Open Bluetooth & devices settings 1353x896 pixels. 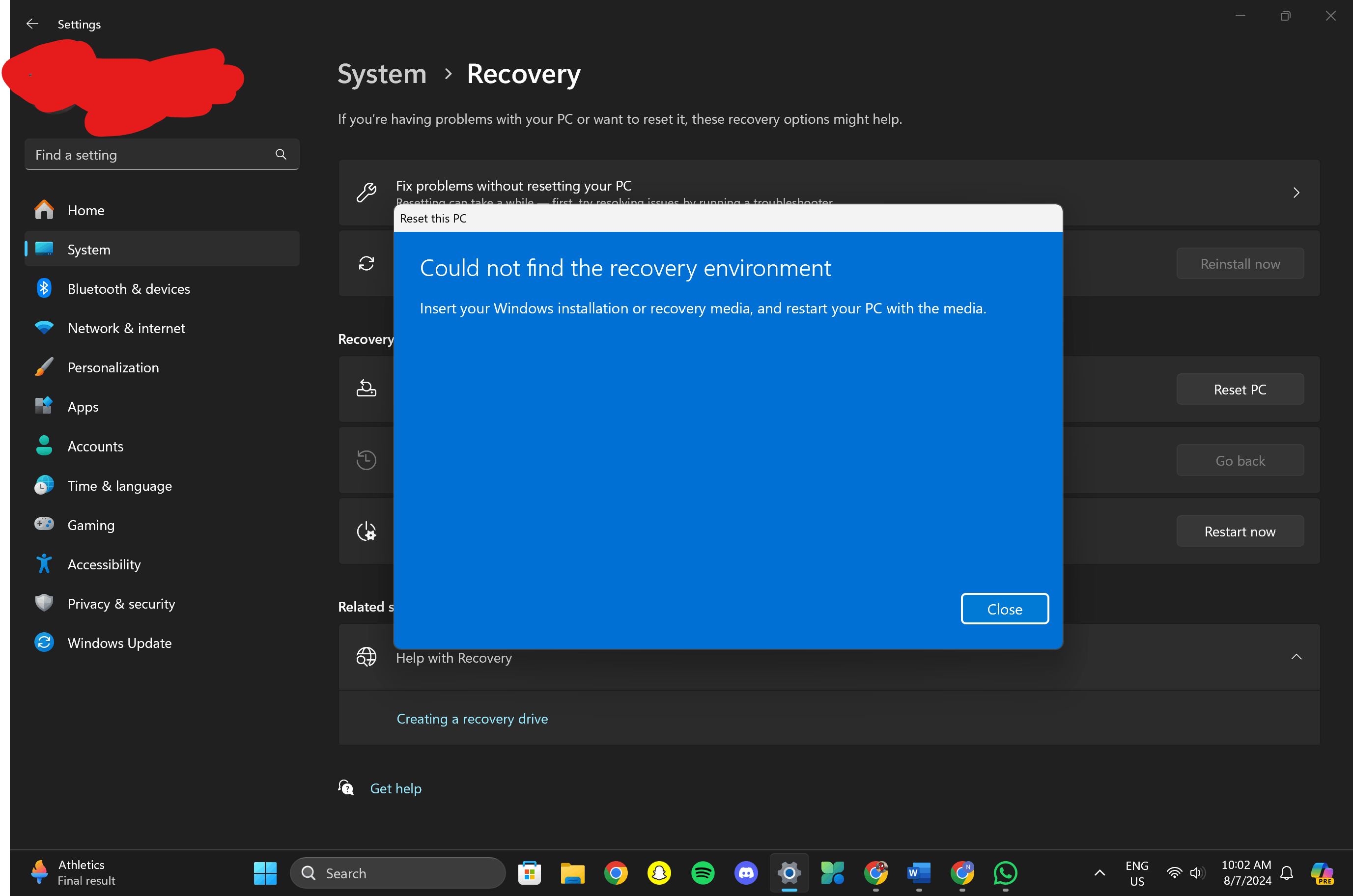click(x=129, y=288)
